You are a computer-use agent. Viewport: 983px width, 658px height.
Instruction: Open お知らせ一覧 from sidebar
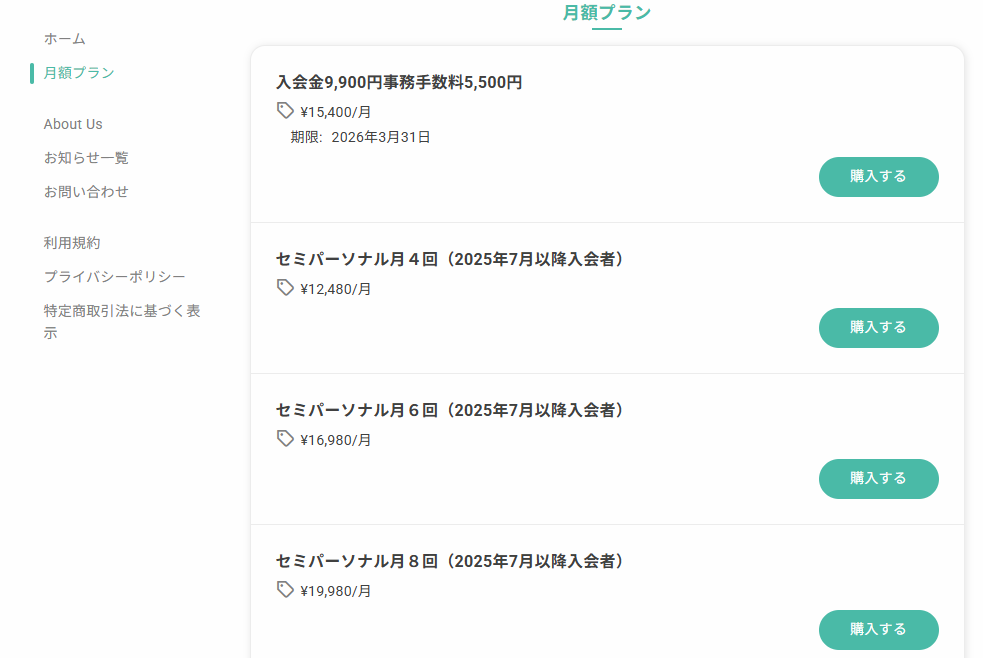(86, 158)
